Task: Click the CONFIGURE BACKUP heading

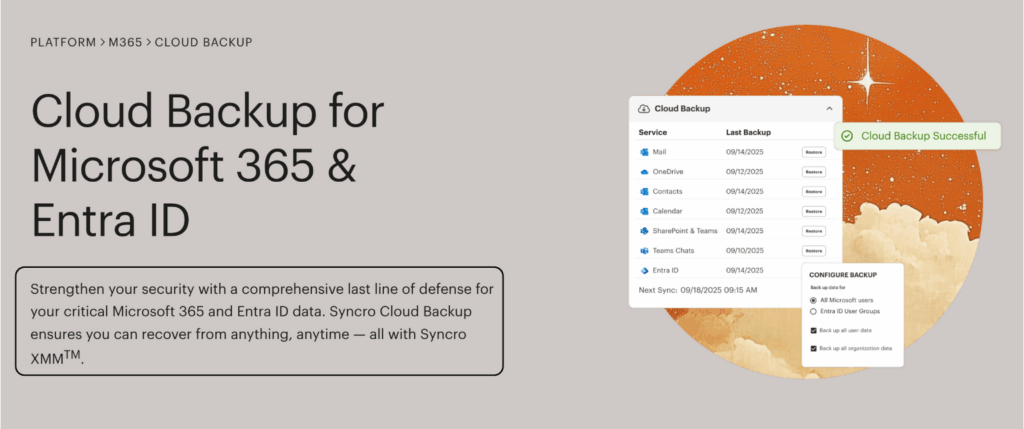Action: click(842, 275)
